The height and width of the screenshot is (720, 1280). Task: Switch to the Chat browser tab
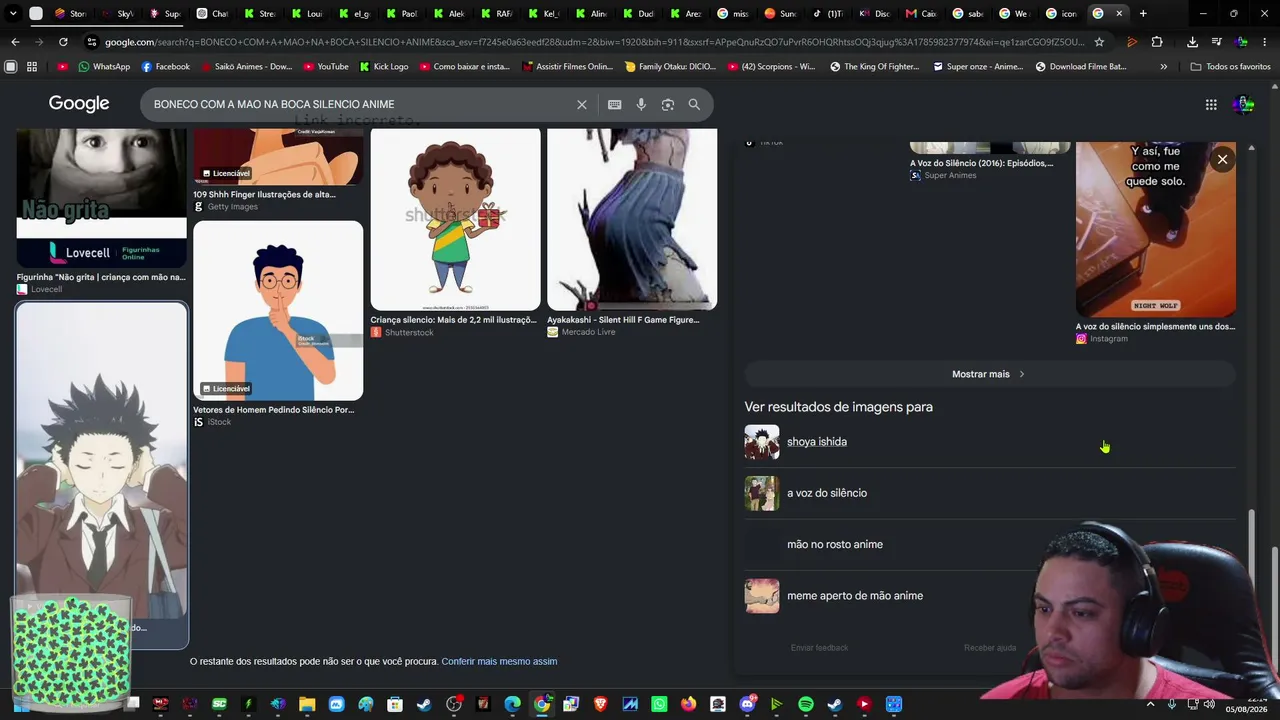coord(212,14)
